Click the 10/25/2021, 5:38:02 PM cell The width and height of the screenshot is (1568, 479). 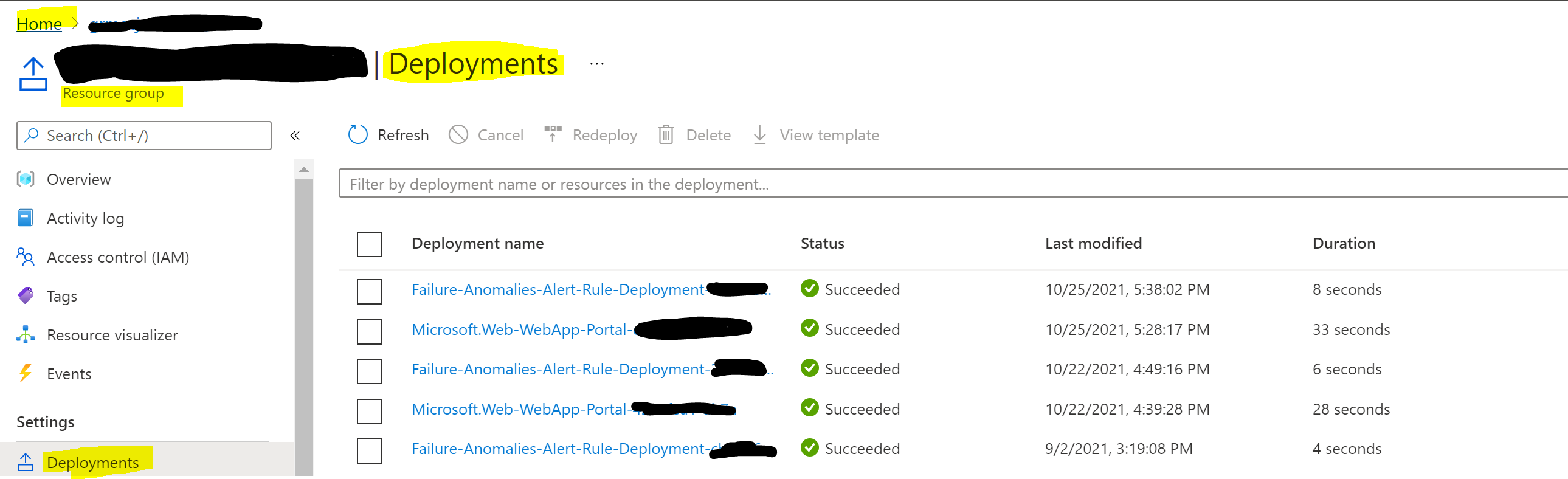click(1127, 289)
